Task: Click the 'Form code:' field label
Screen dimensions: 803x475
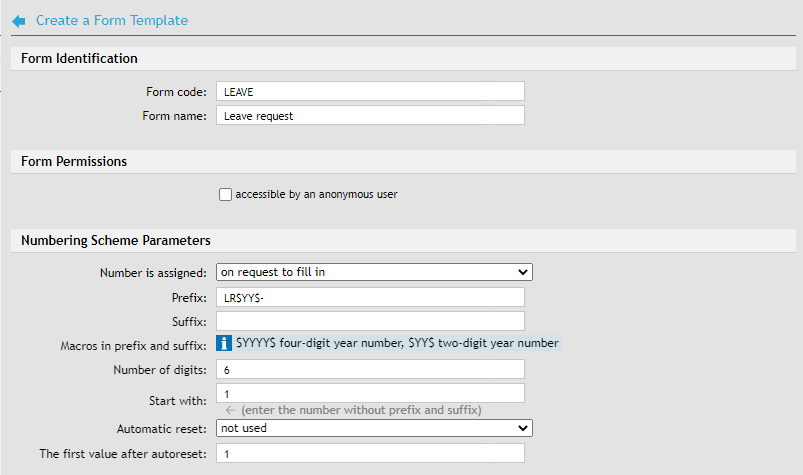Action: [176, 92]
